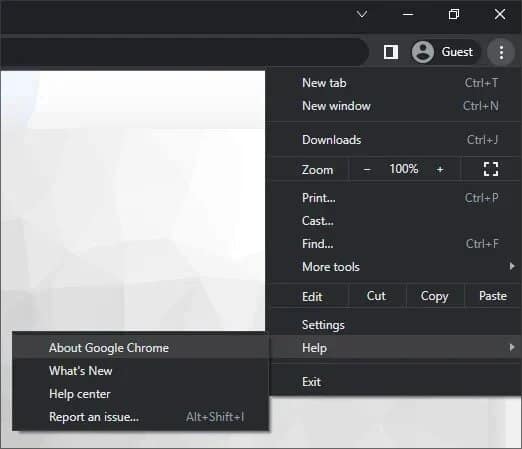
Task: Open Downloads from the menu
Action: pos(396,140)
